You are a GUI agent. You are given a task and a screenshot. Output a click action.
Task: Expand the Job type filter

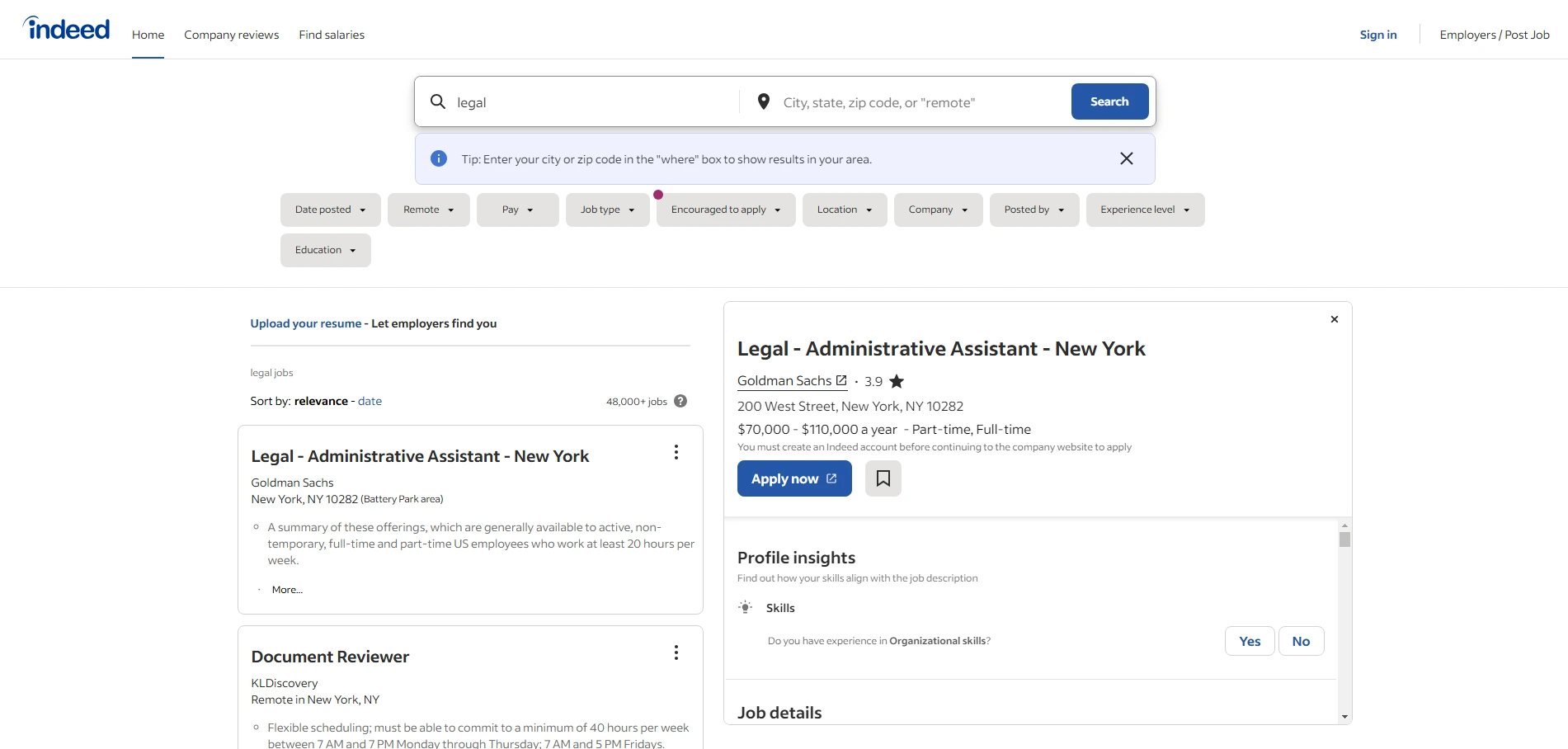608,210
